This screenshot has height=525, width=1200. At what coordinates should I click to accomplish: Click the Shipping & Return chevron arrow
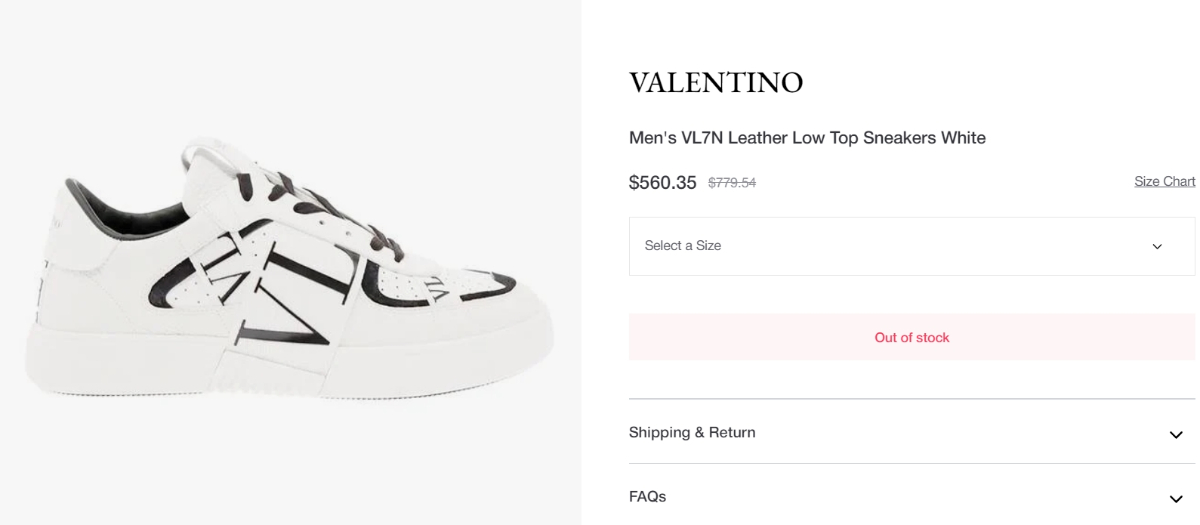pyautogui.click(x=1176, y=434)
